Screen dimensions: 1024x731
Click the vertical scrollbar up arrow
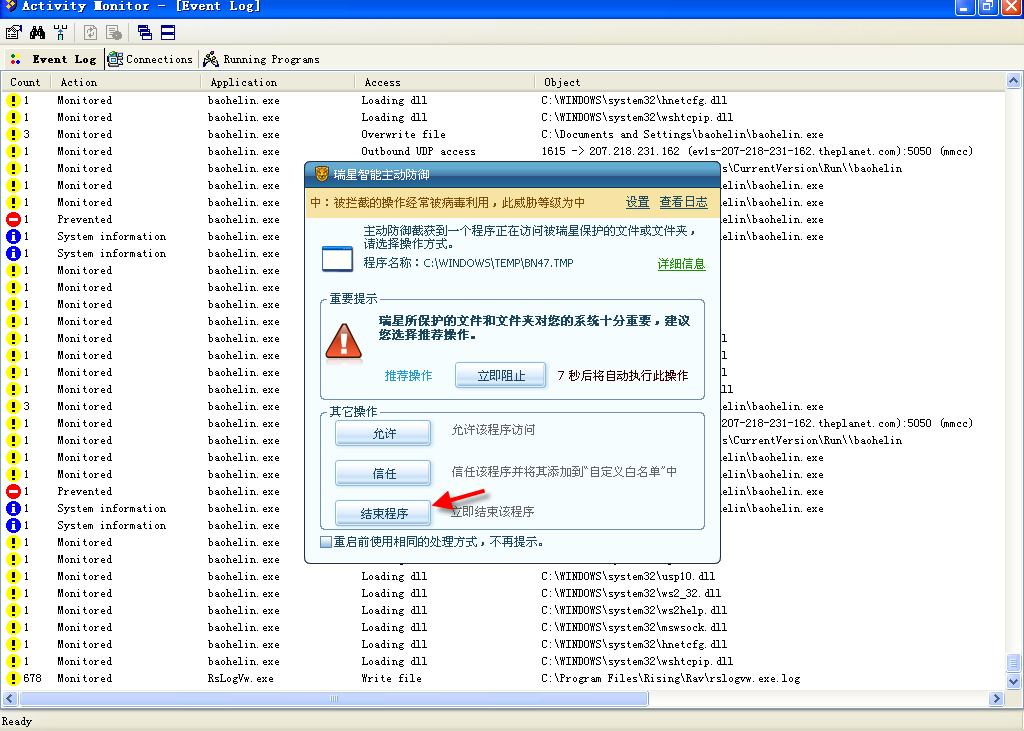coord(1014,81)
